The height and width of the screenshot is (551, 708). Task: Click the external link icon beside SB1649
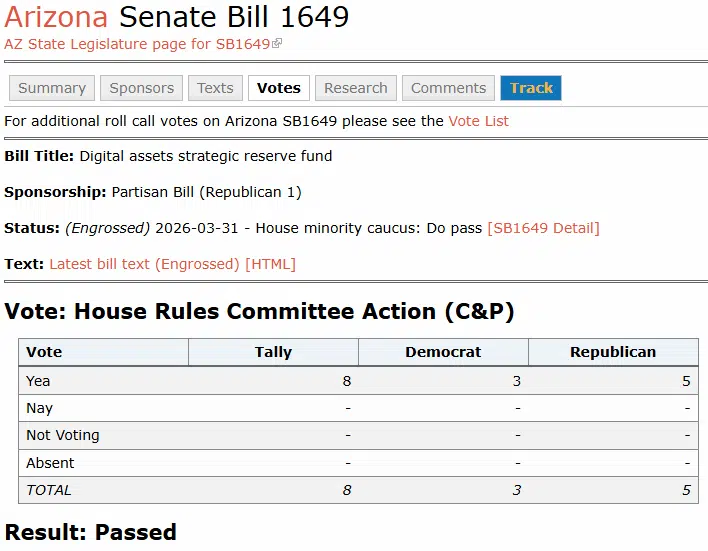point(278,44)
